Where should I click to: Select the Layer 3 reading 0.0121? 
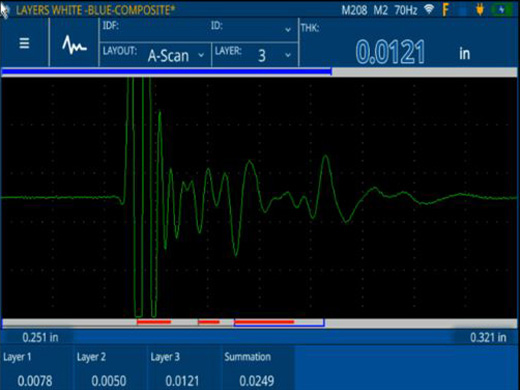coord(182,381)
